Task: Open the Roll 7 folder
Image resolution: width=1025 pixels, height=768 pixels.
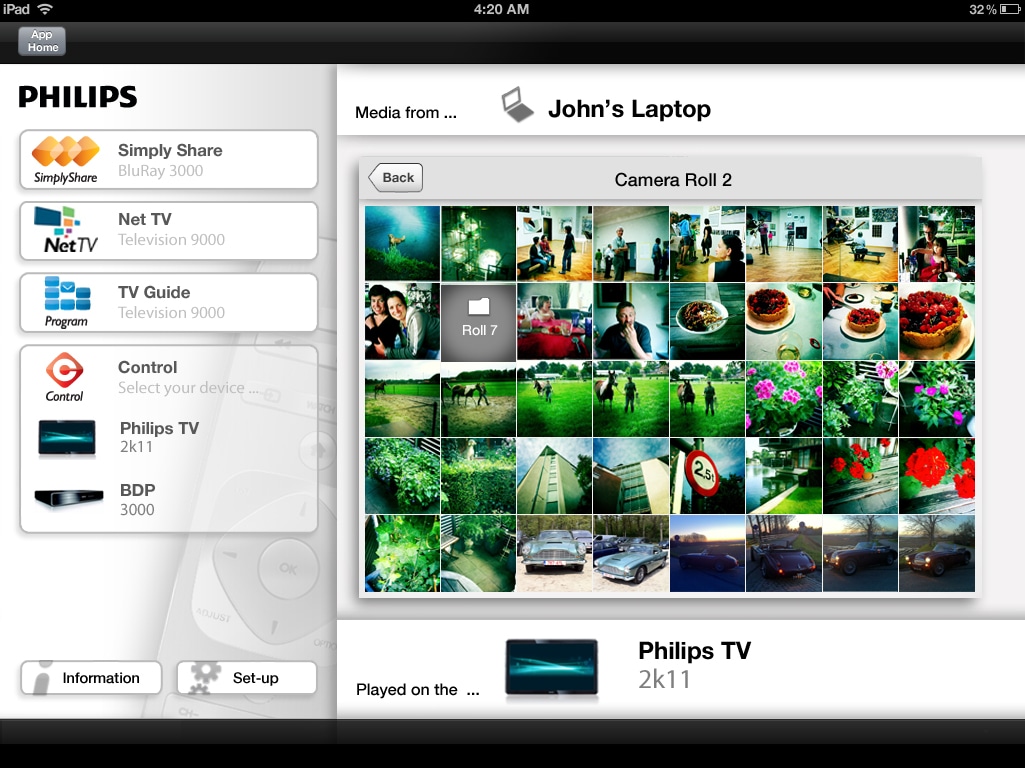Action: tap(479, 322)
